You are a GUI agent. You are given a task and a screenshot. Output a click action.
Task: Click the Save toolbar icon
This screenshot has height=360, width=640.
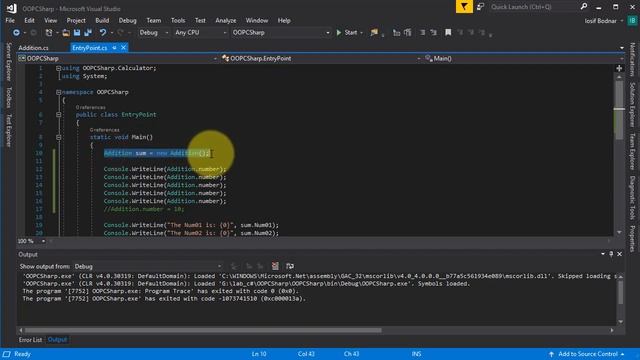[77, 32]
